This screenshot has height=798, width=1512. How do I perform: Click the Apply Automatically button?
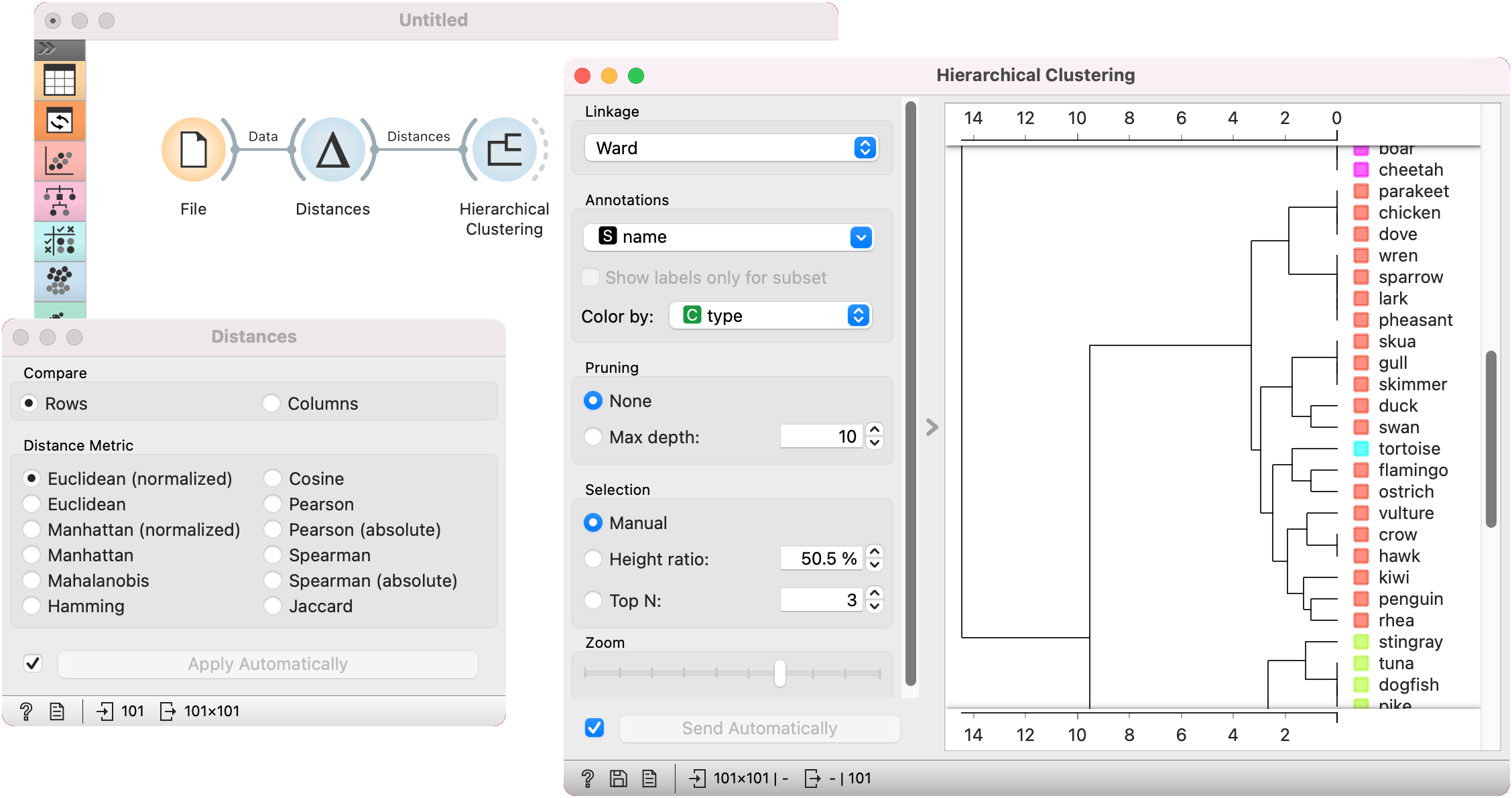tap(267, 664)
